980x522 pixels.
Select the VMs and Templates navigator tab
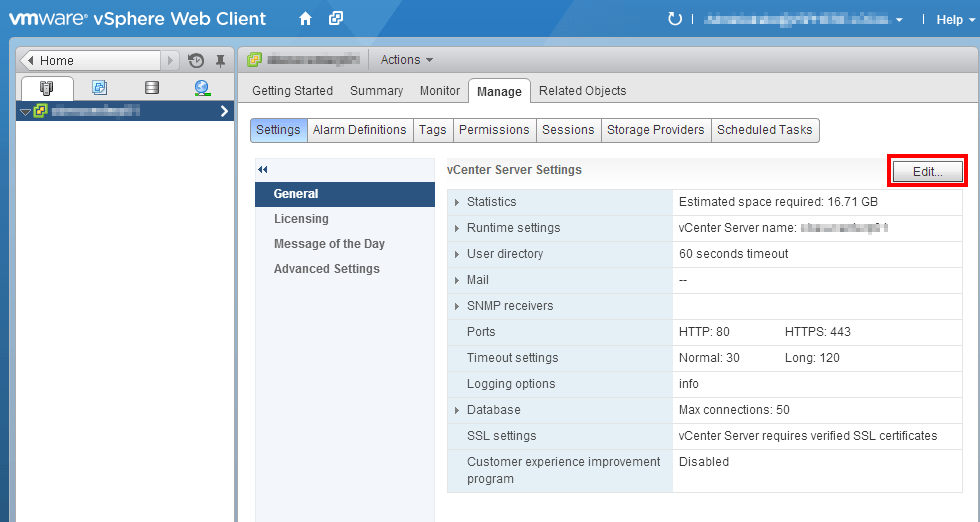point(99,88)
